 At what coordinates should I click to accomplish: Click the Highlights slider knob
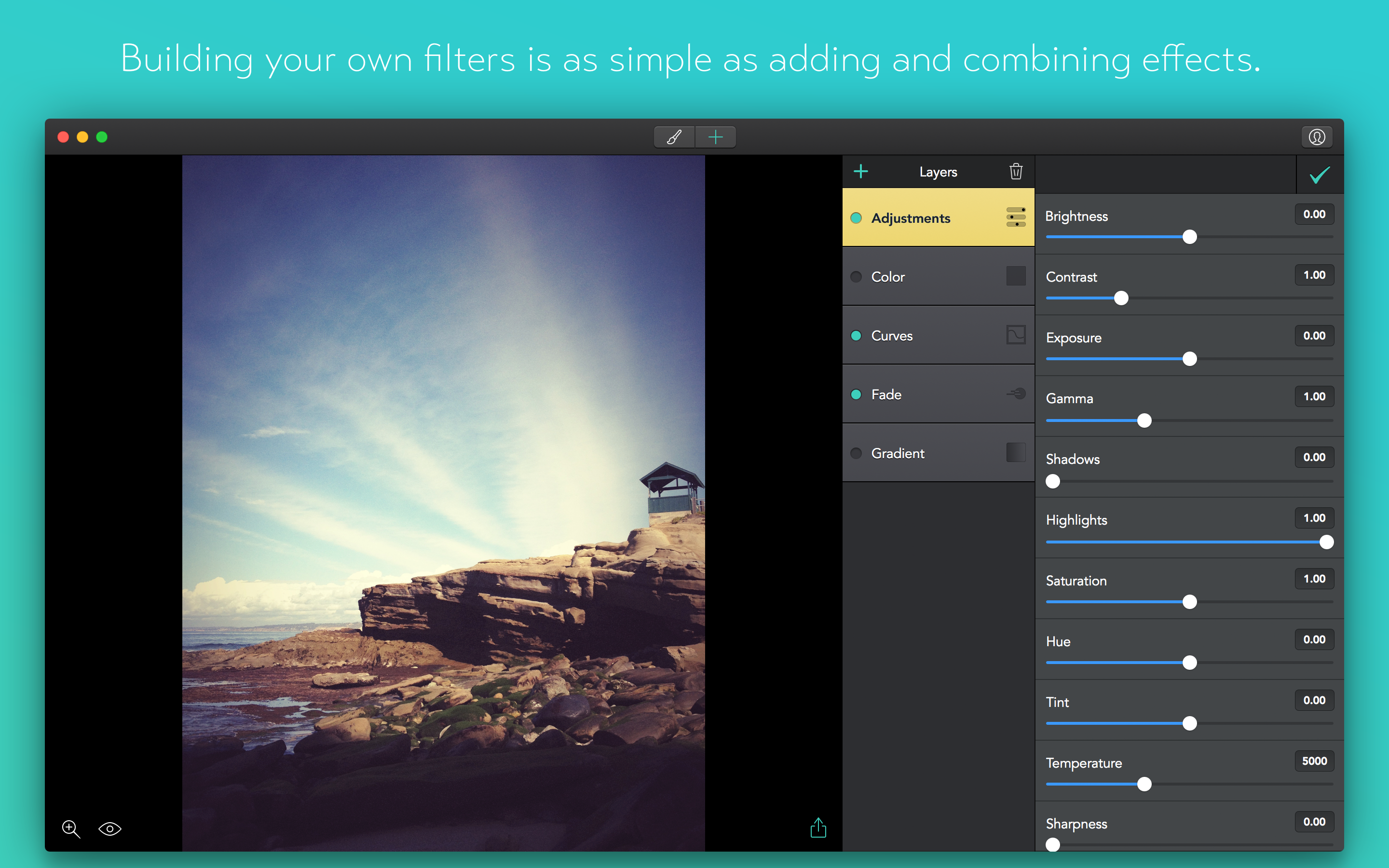click(x=1326, y=542)
